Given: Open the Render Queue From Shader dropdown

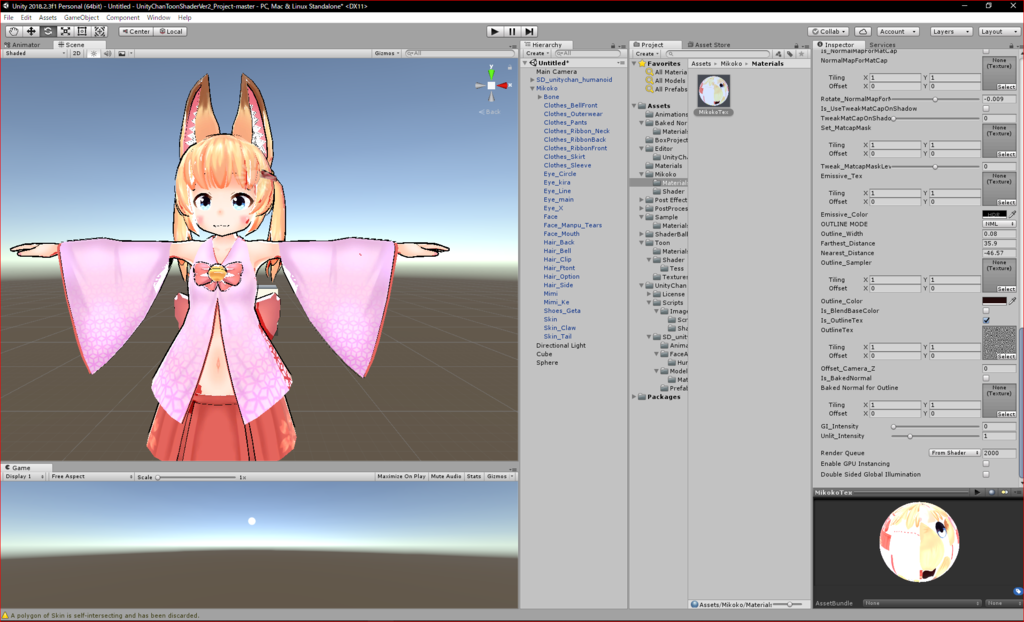Looking at the screenshot, I should [x=955, y=453].
